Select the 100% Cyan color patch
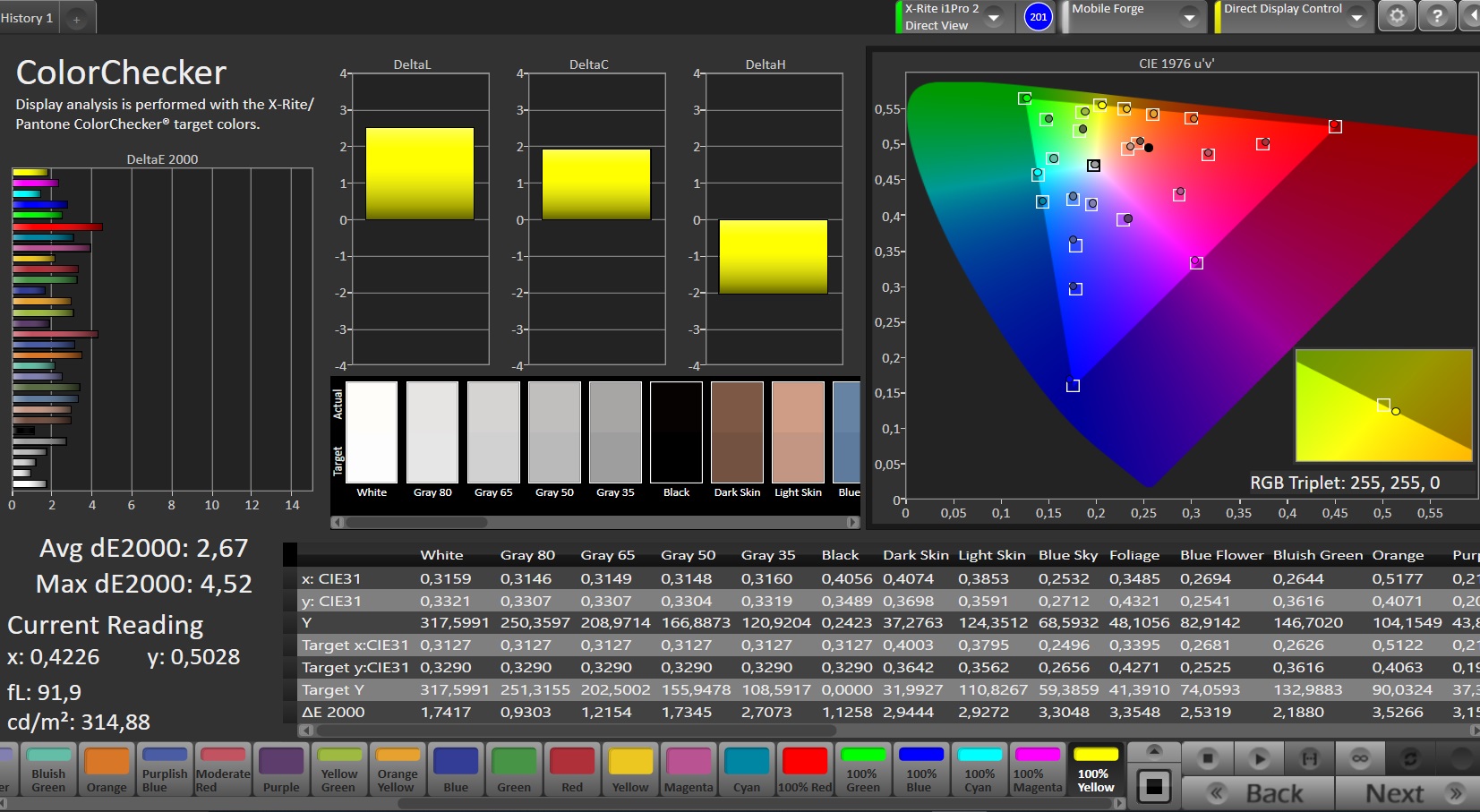This screenshot has width=1480, height=812. coord(979,769)
